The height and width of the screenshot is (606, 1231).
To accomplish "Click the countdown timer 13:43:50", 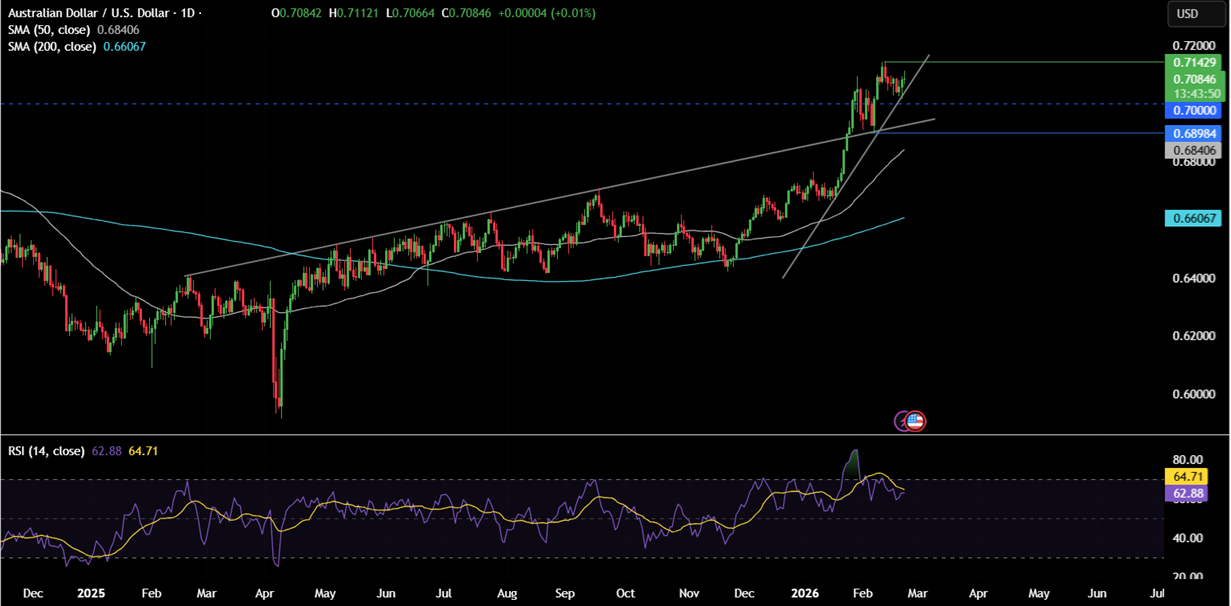I will tap(1194, 92).
